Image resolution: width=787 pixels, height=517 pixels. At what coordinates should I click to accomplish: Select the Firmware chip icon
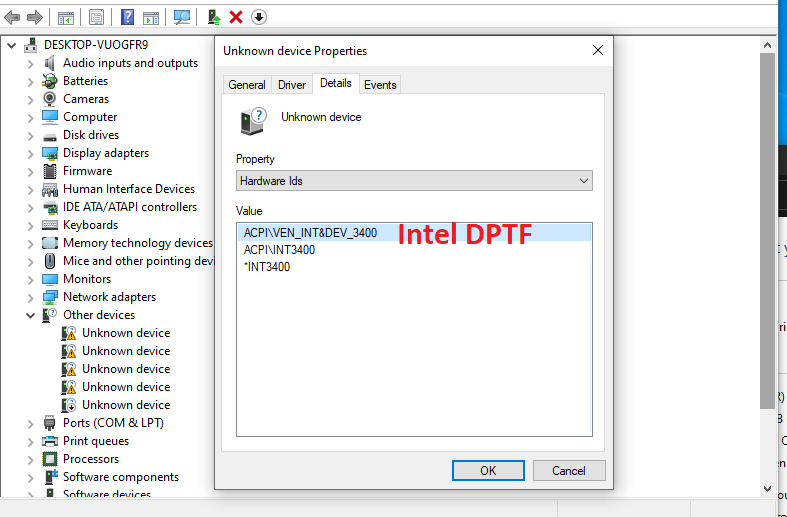point(50,171)
